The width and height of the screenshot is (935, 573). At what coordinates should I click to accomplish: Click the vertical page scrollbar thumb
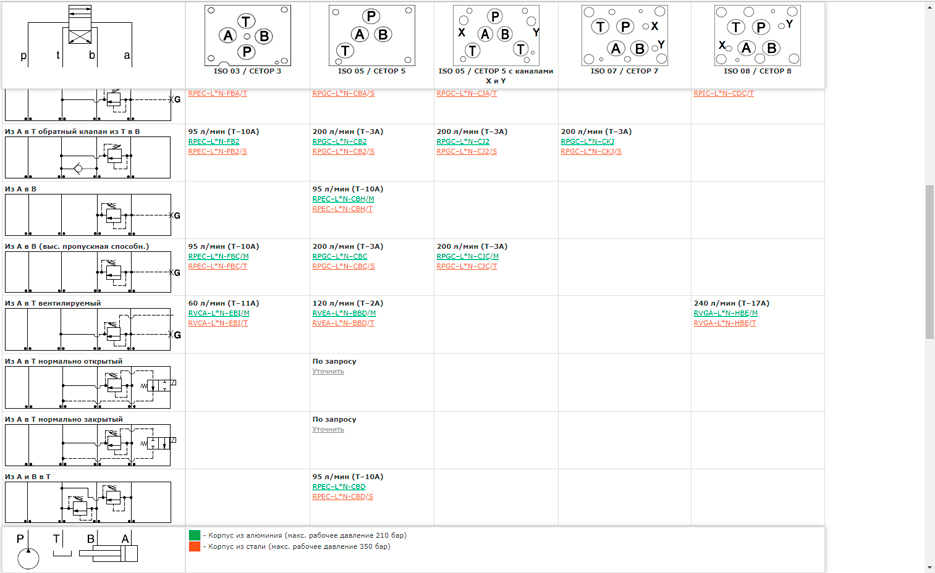pyautogui.click(x=929, y=261)
